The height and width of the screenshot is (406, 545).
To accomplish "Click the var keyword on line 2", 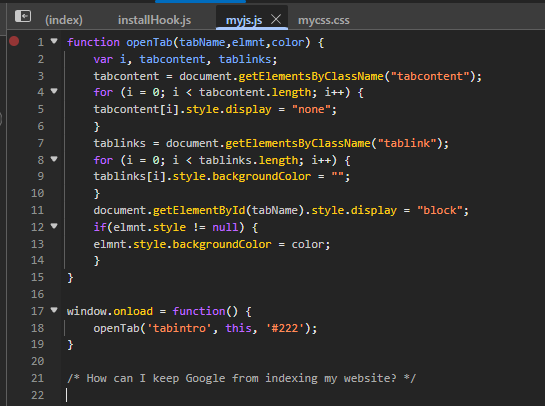I will click(103, 59).
